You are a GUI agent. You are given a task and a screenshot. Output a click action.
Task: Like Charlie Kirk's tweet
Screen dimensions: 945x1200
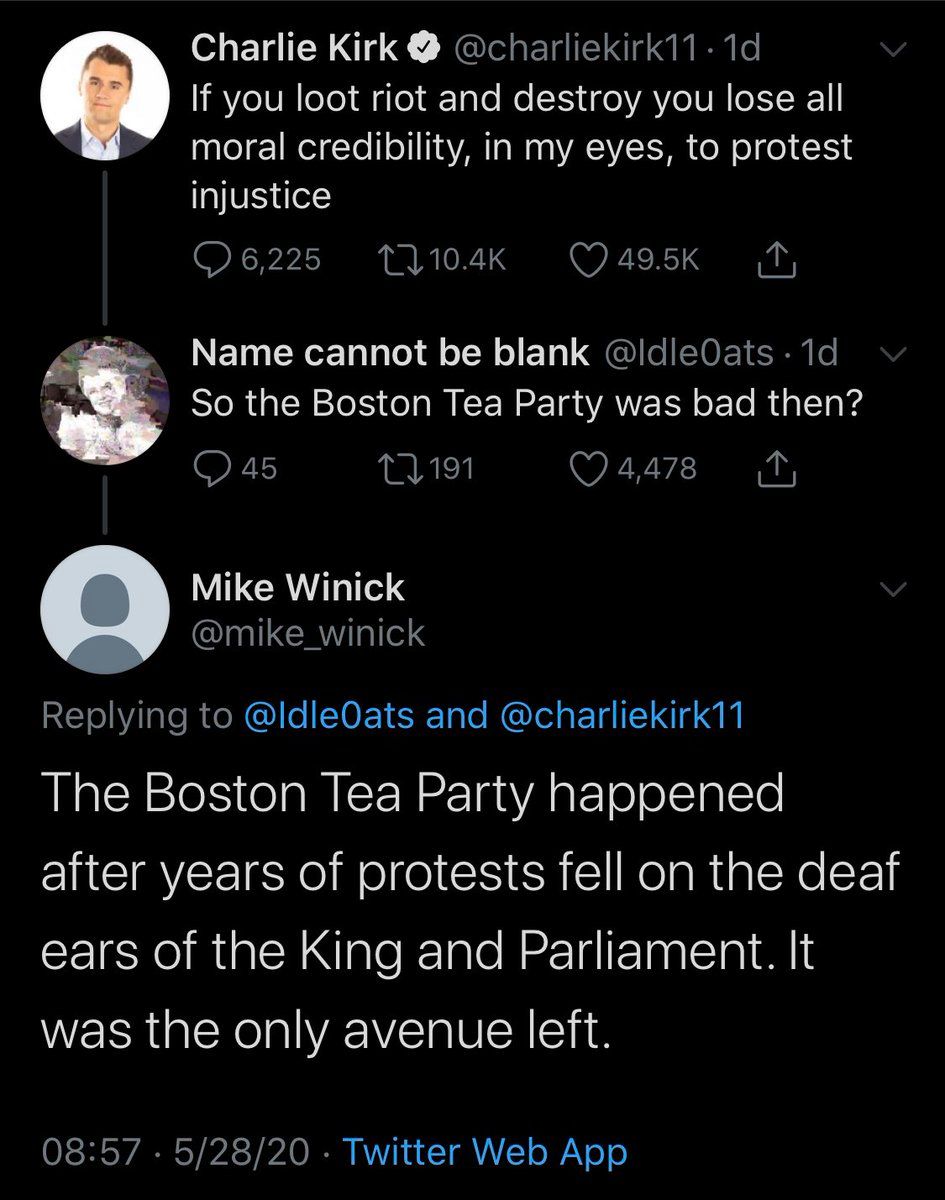pos(586,260)
